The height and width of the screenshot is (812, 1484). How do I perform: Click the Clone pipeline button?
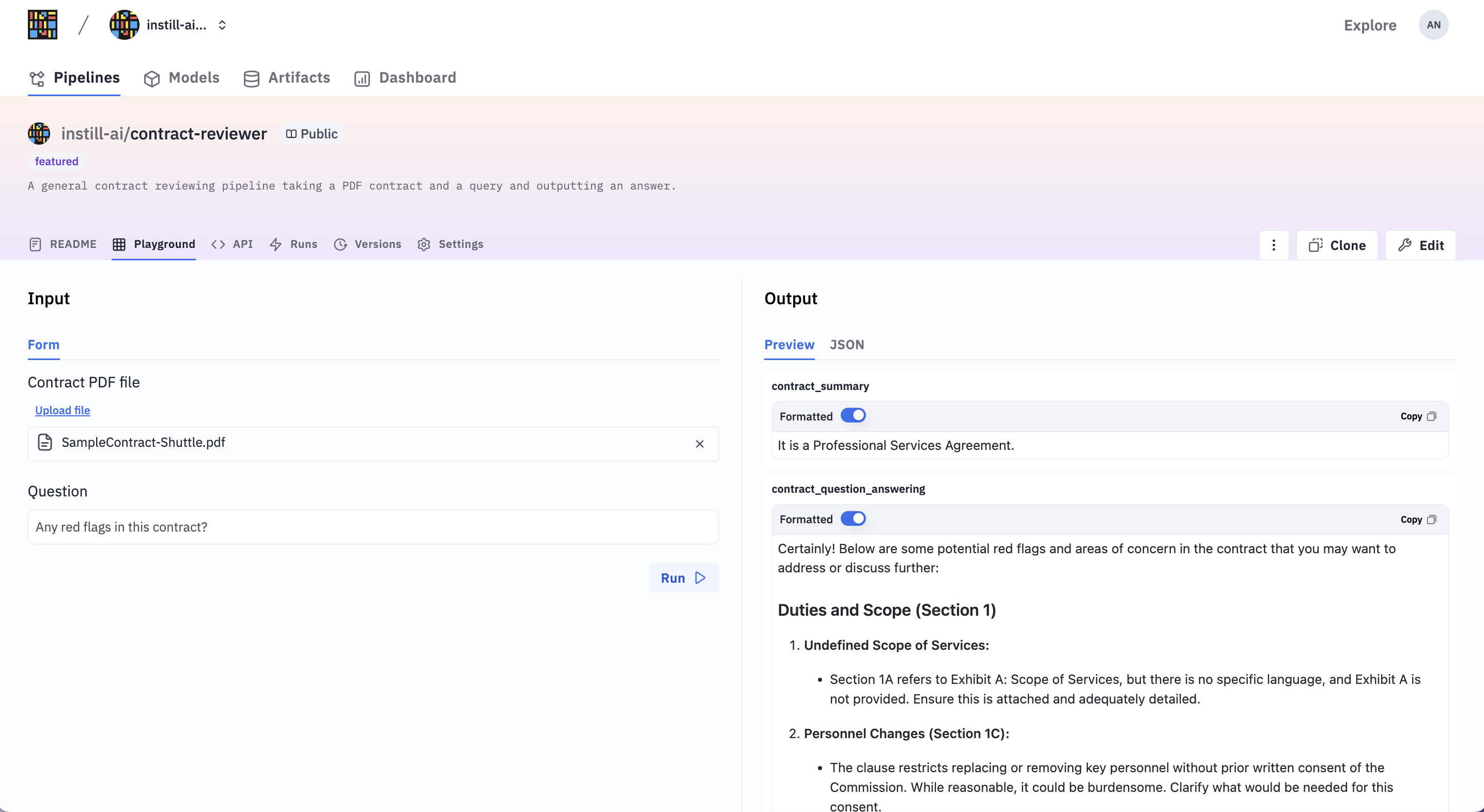(x=1337, y=245)
